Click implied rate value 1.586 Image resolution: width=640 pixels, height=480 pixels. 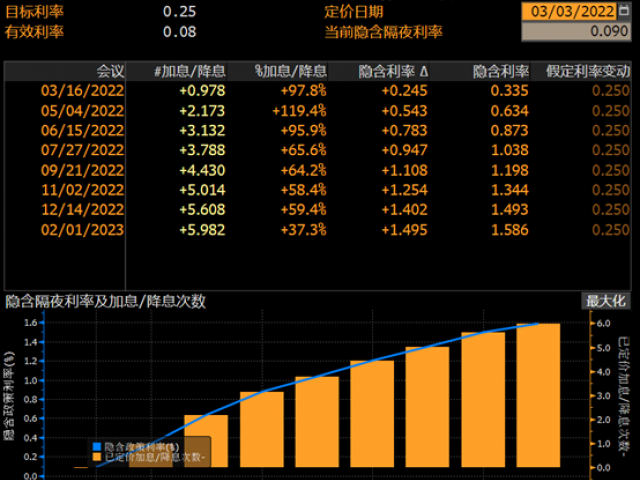509,229
